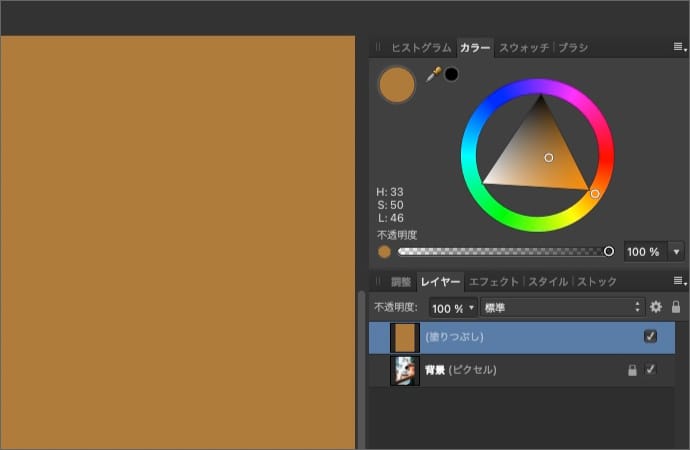This screenshot has height=450, width=690.
Task: Click the small brown circle beside the opacity slider
Action: (x=385, y=252)
